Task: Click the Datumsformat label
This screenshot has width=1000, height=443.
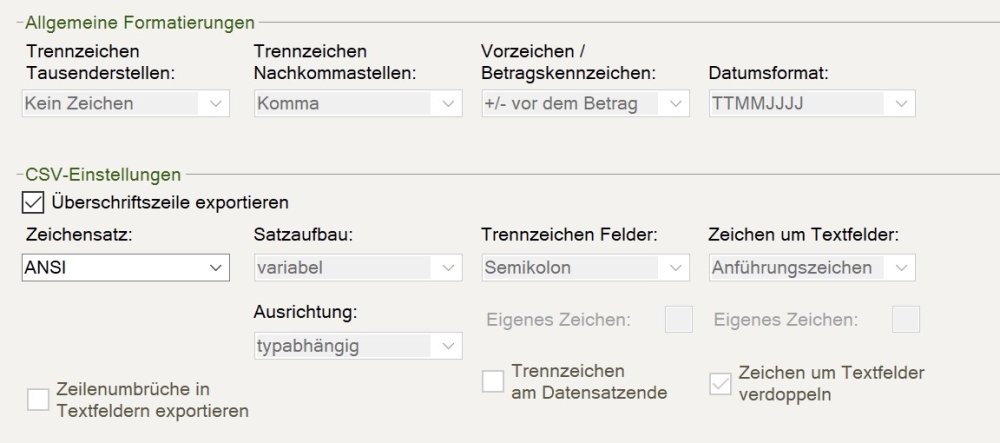Action: (x=770, y=73)
